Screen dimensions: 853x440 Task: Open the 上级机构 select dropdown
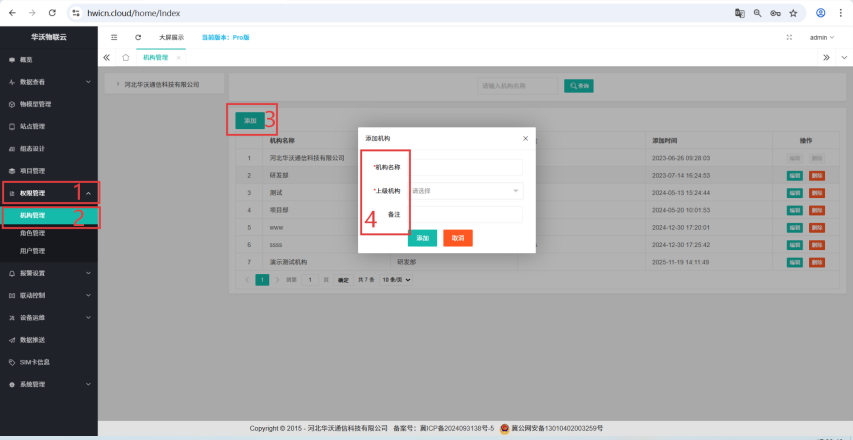click(464, 190)
